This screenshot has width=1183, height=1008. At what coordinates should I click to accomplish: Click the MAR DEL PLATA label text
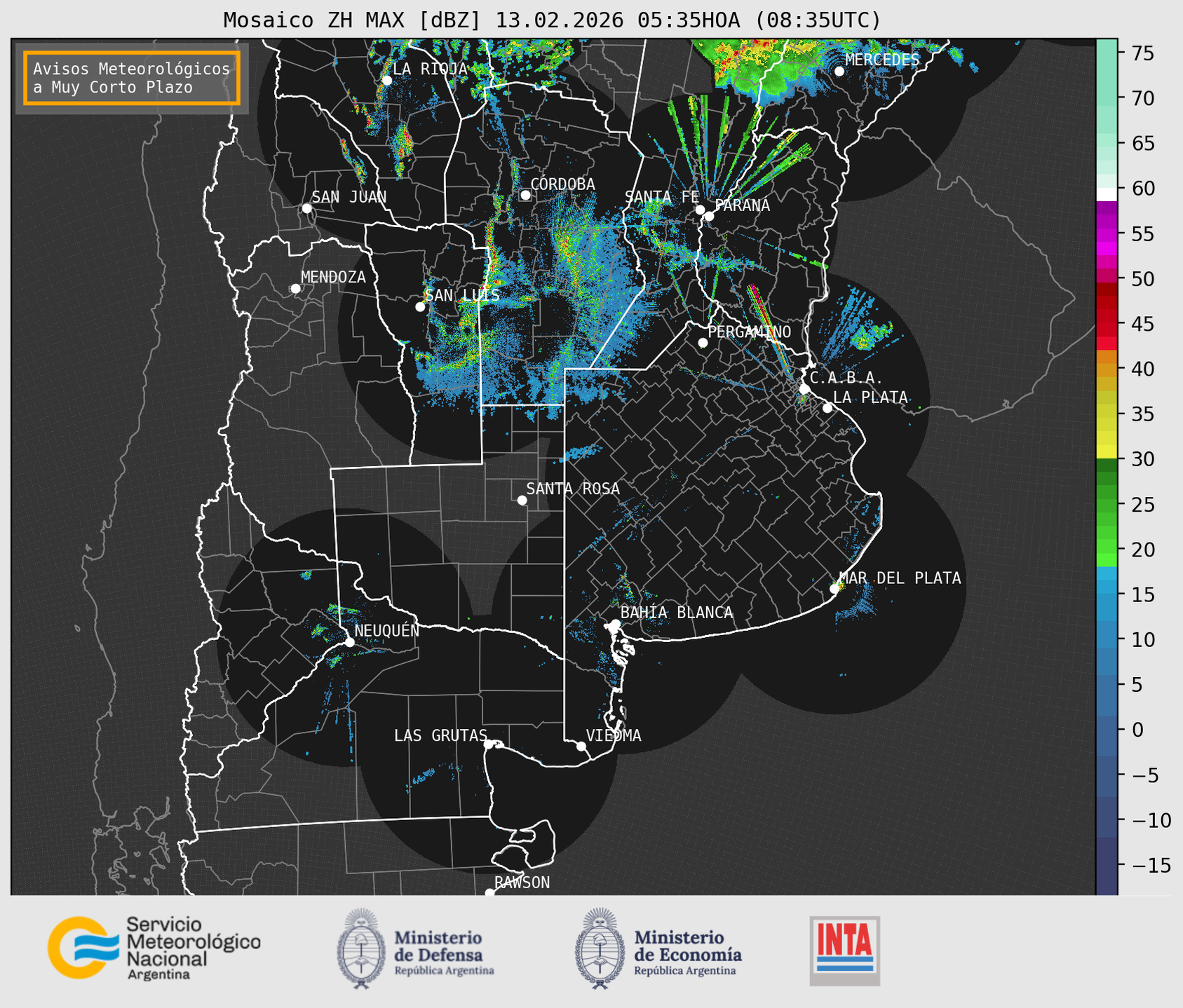(900, 578)
